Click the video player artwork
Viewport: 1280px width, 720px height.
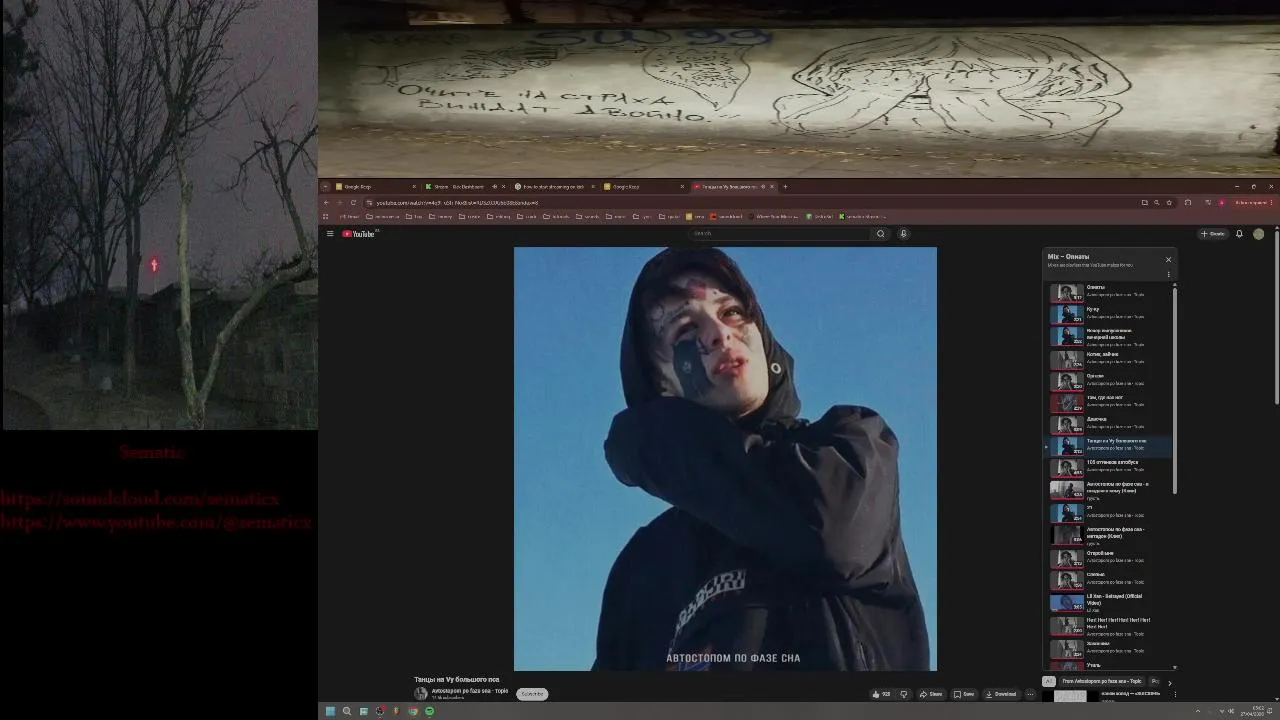tap(725, 458)
